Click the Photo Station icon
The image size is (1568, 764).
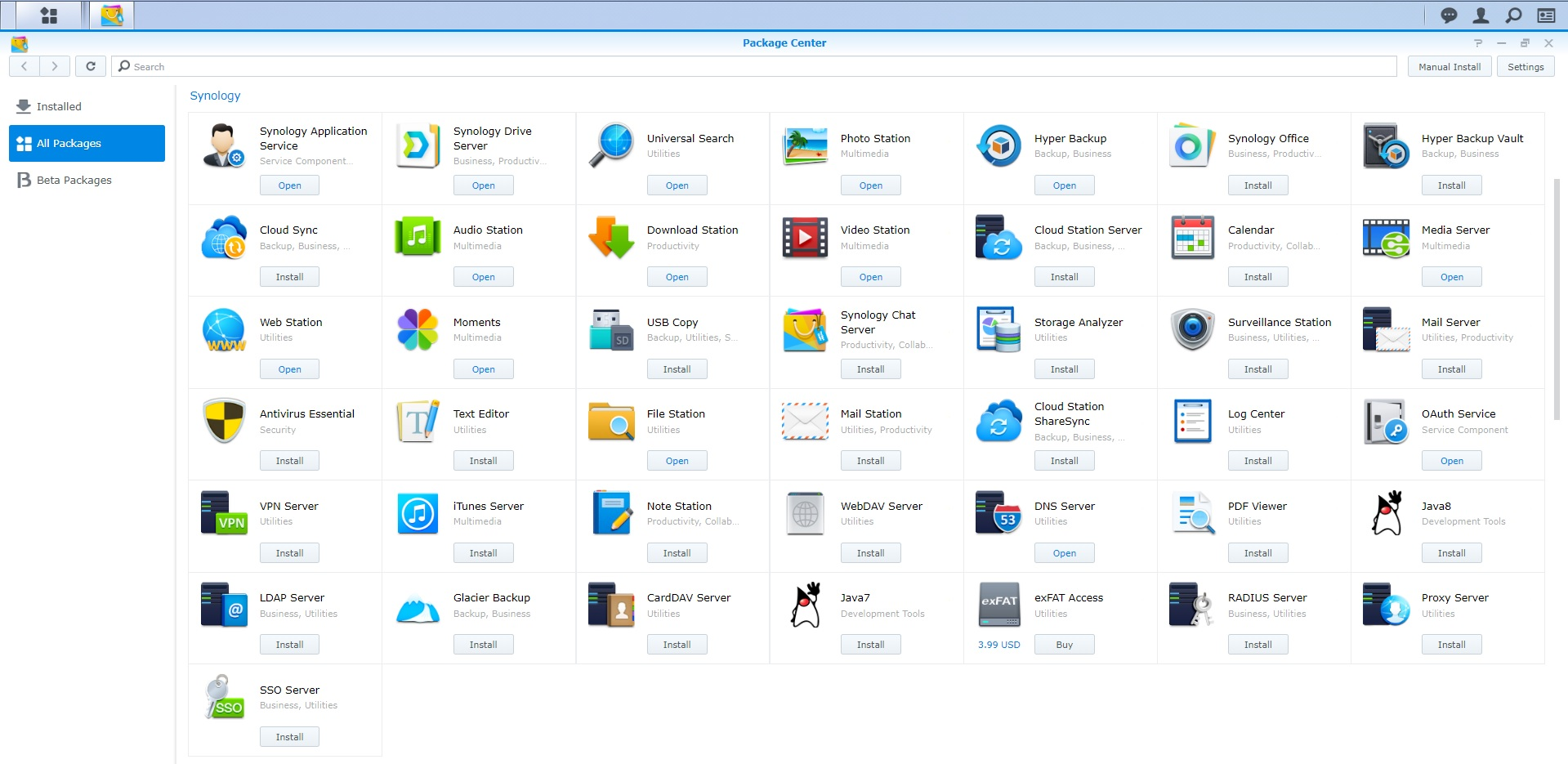click(805, 145)
